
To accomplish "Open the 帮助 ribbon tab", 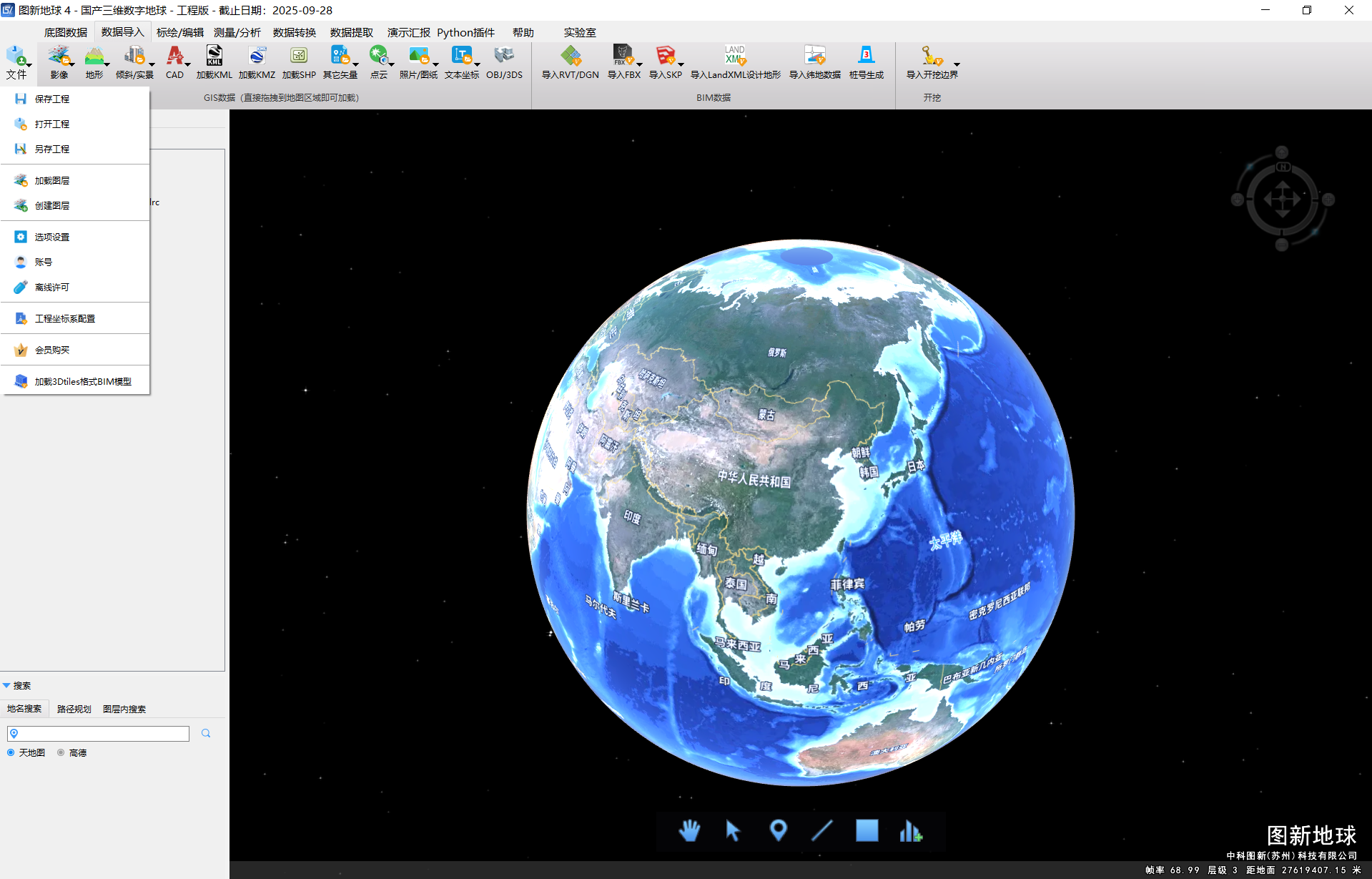I will pos(523,32).
